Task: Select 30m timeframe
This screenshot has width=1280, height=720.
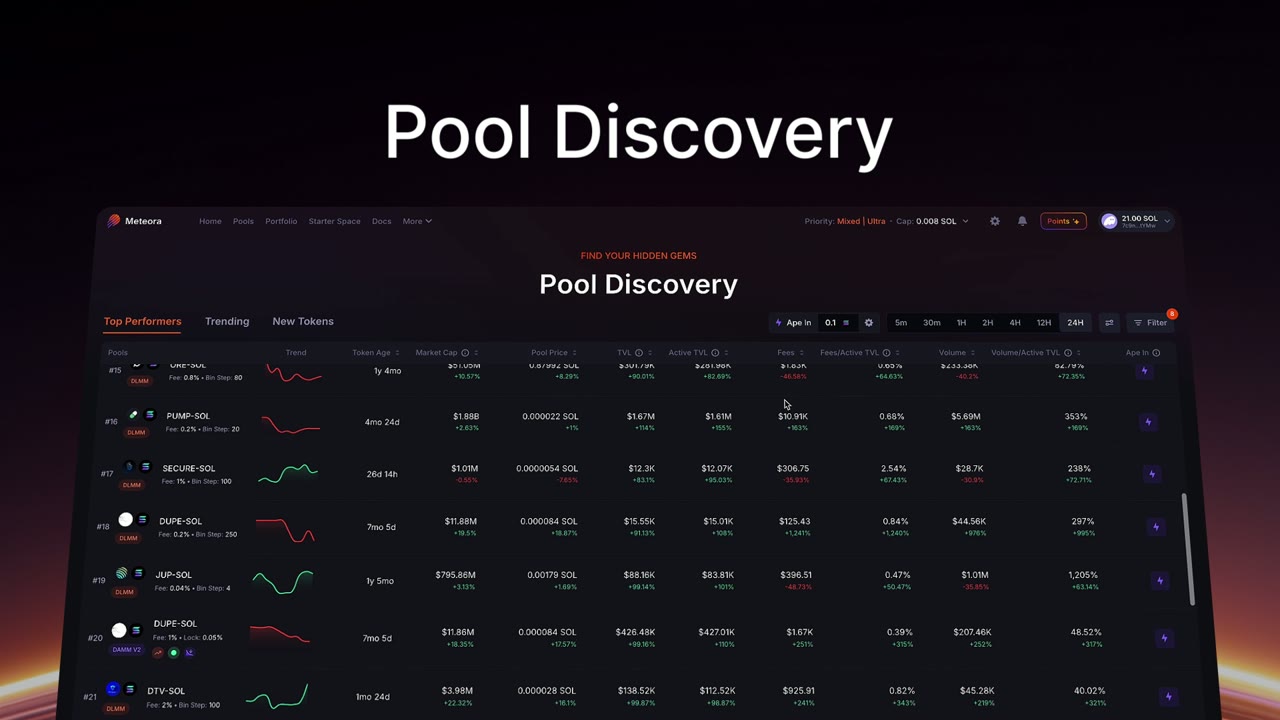Action: (931, 323)
